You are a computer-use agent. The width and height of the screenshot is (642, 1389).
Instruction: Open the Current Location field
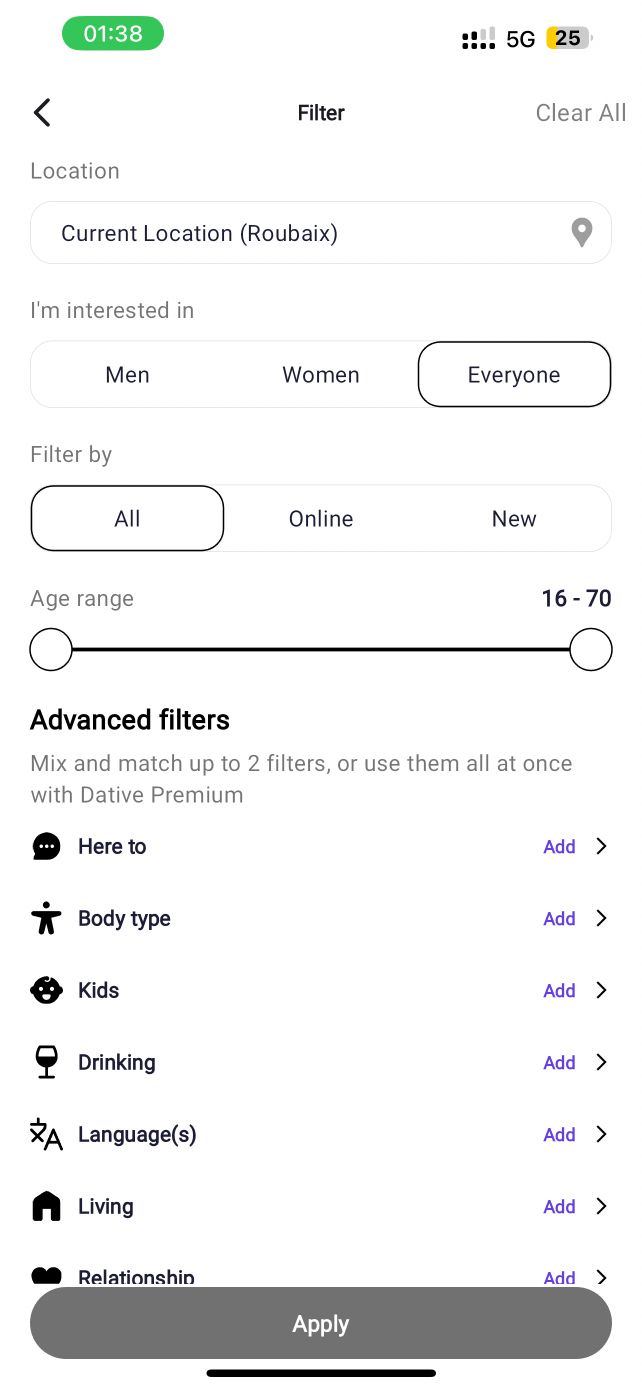[300, 233]
